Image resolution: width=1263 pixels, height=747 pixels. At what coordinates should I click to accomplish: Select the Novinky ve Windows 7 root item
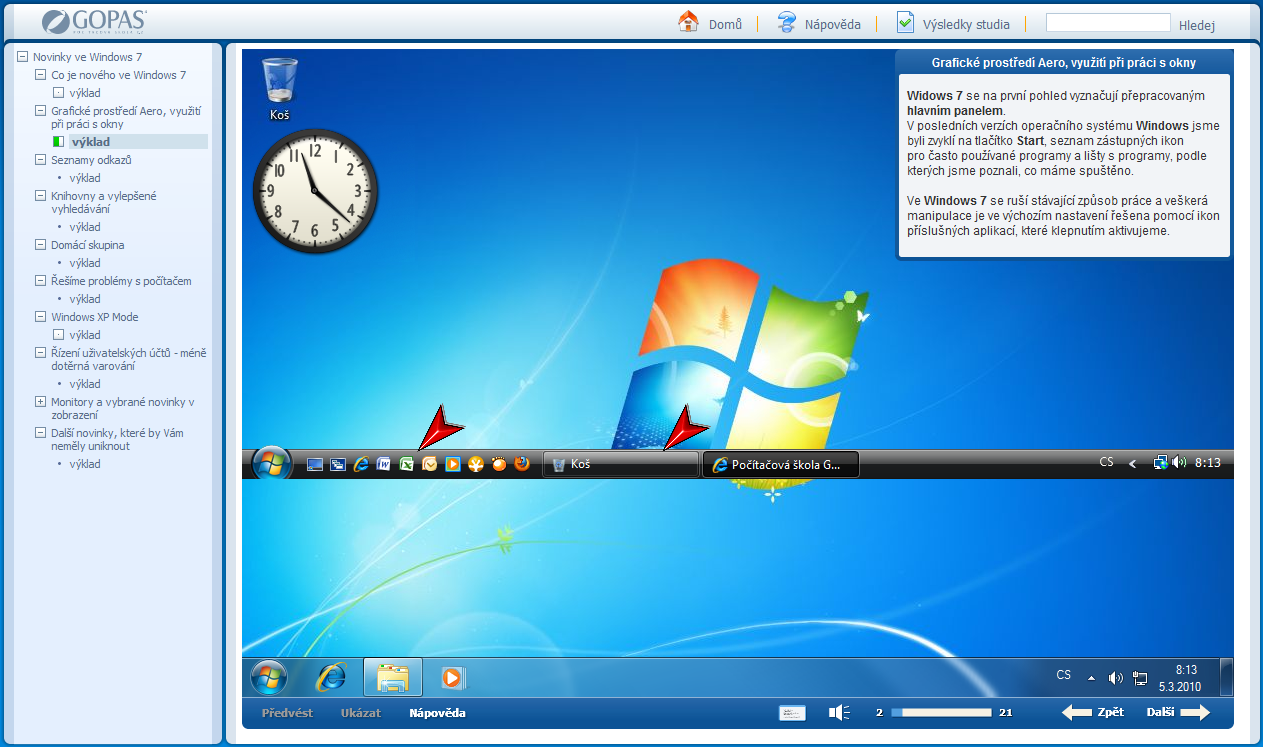87,57
